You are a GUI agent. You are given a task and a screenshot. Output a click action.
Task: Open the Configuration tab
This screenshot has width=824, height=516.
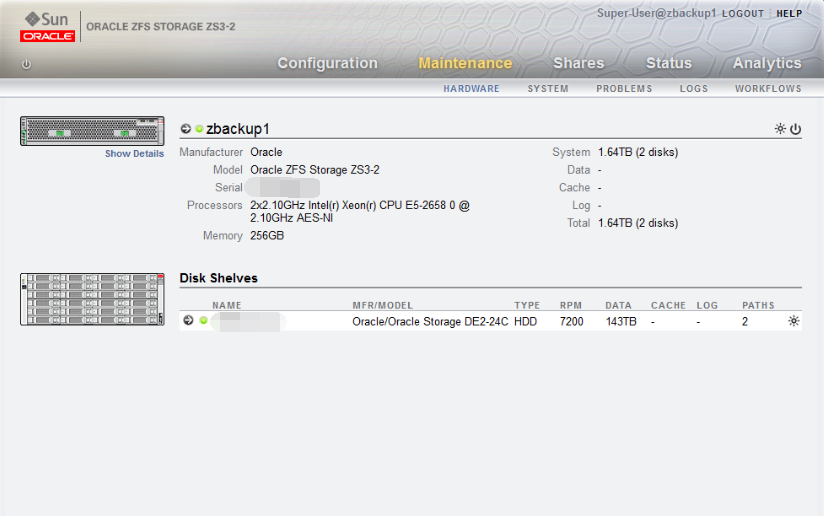327,63
